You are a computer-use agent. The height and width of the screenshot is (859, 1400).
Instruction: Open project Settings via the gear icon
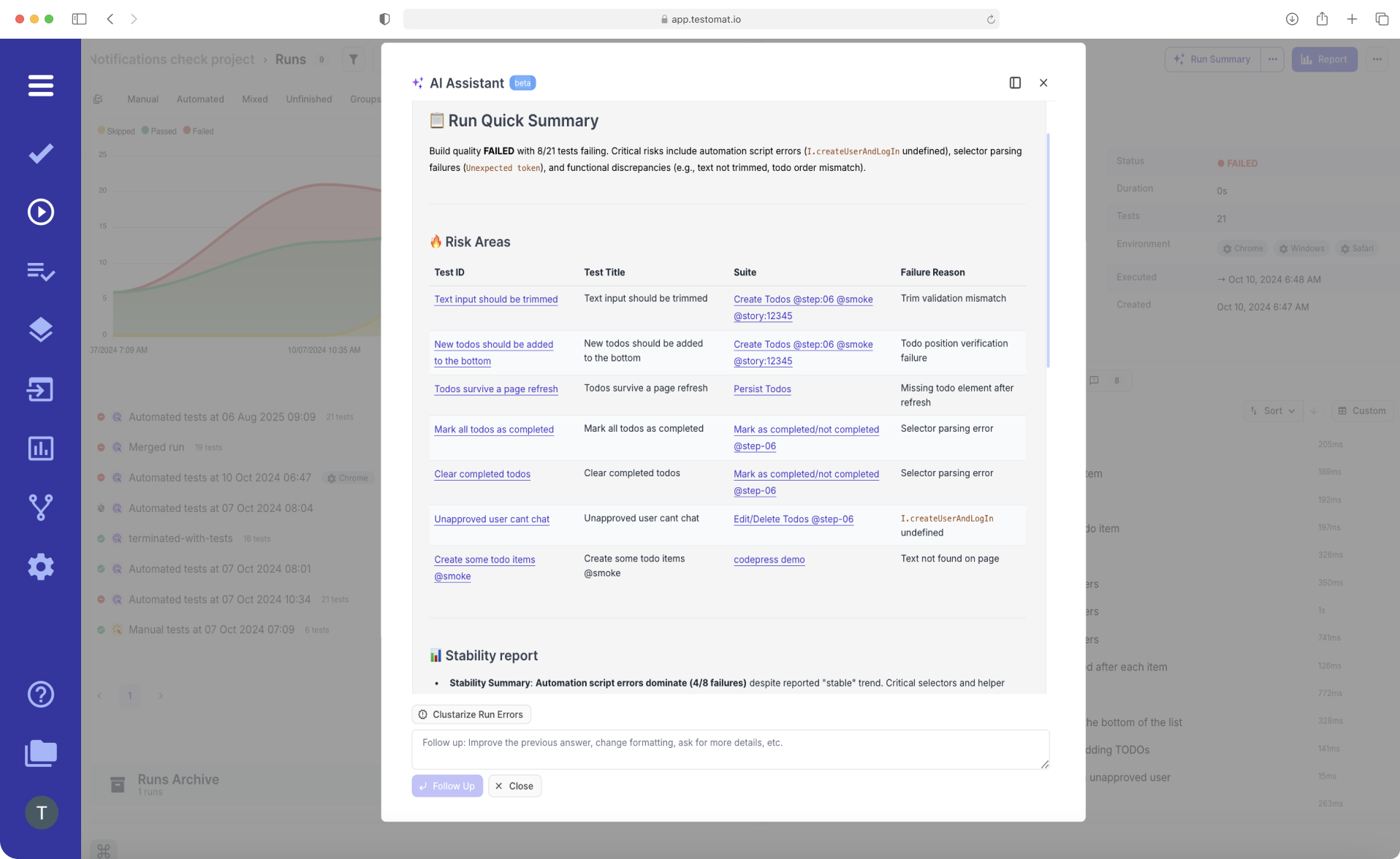click(40, 566)
